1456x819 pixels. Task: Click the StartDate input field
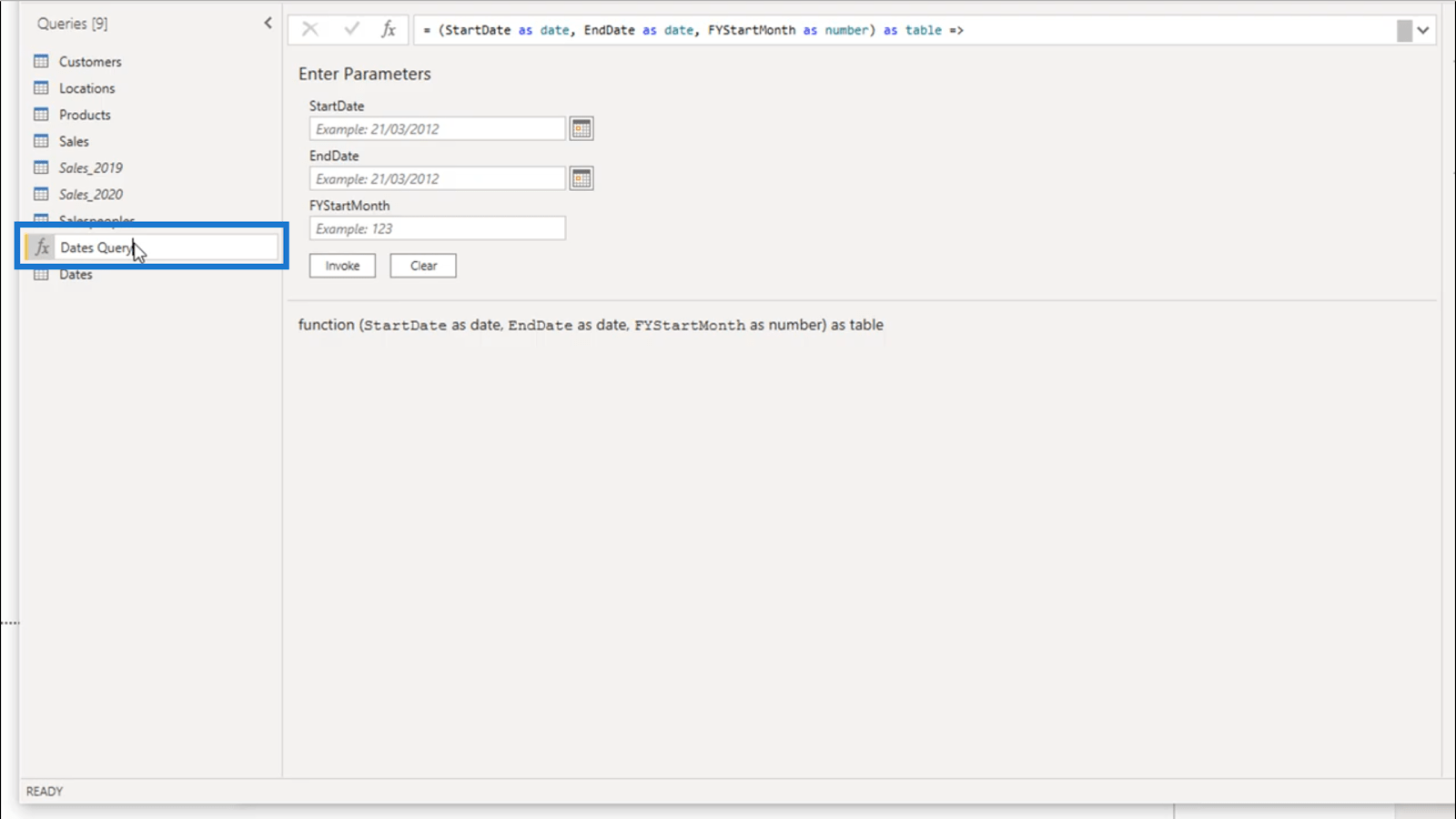coord(437,128)
